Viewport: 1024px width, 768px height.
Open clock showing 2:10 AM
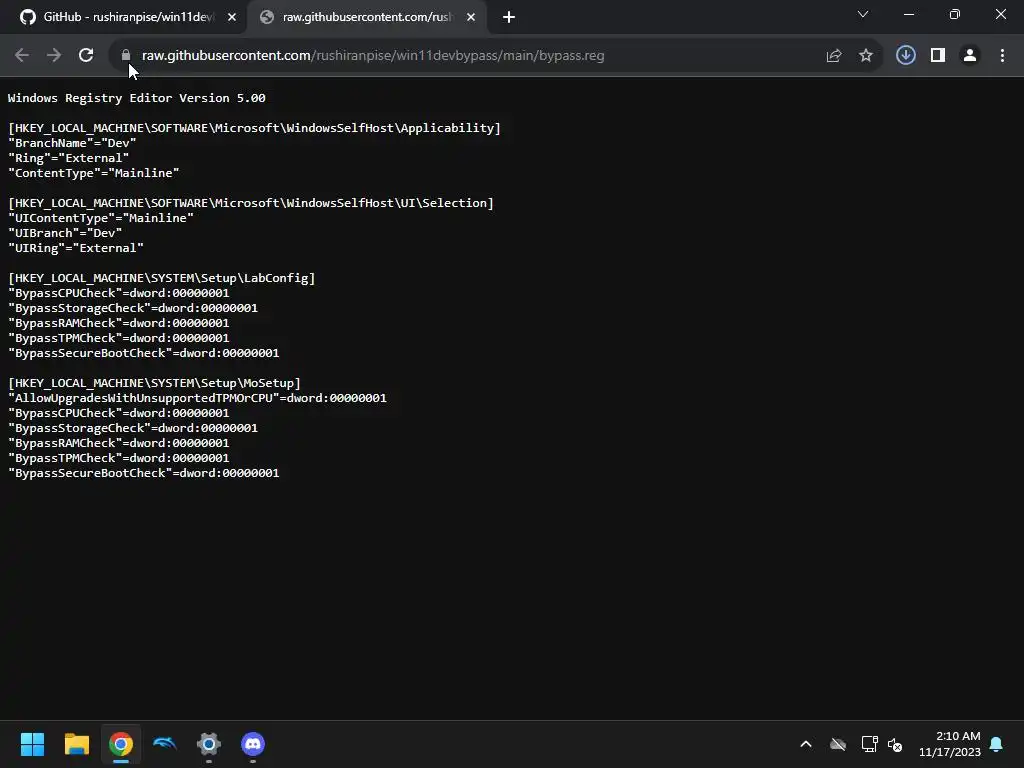tap(950, 744)
